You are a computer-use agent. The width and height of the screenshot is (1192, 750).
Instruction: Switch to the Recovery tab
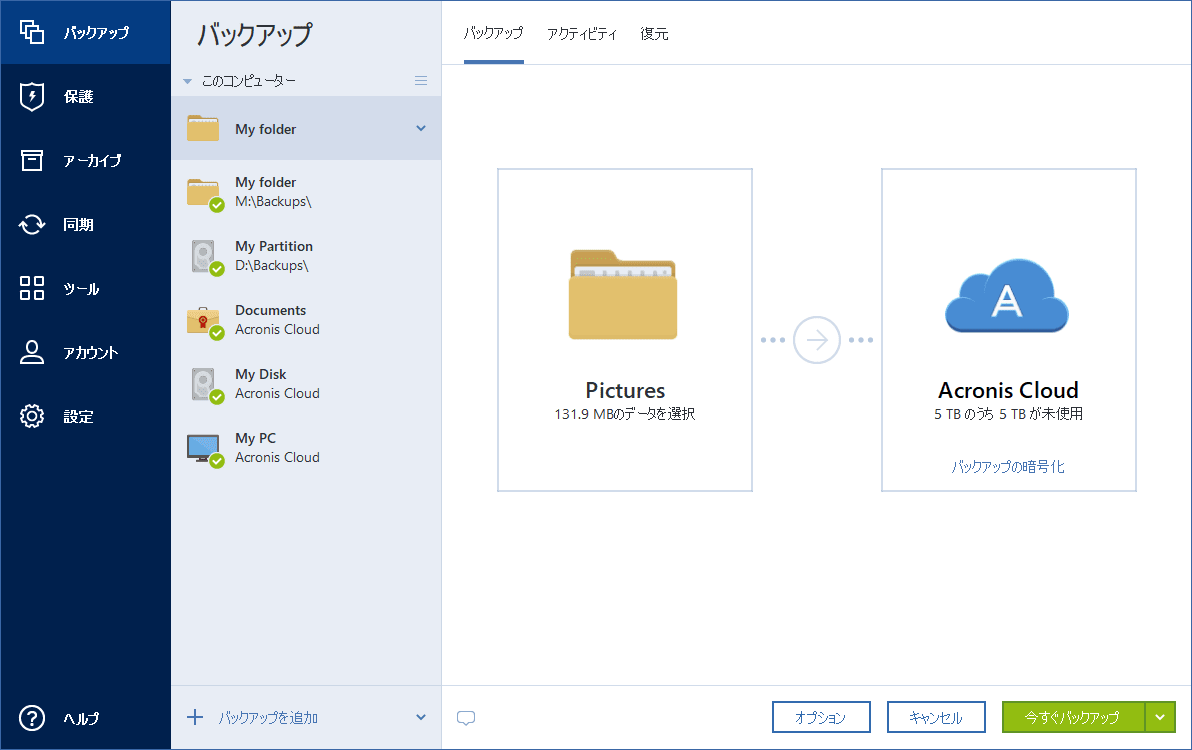click(x=654, y=34)
